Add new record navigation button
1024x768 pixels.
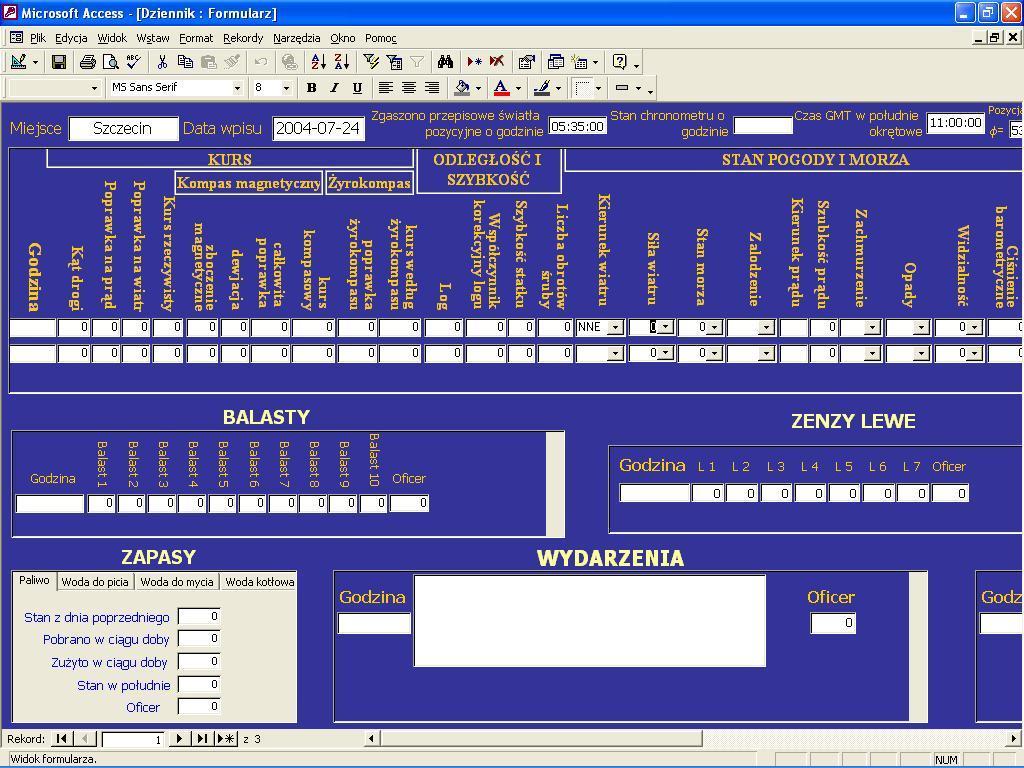tap(226, 739)
